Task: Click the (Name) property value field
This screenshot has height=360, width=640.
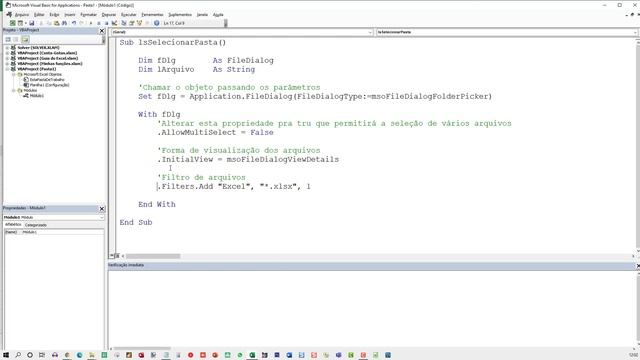Action: click(62, 232)
